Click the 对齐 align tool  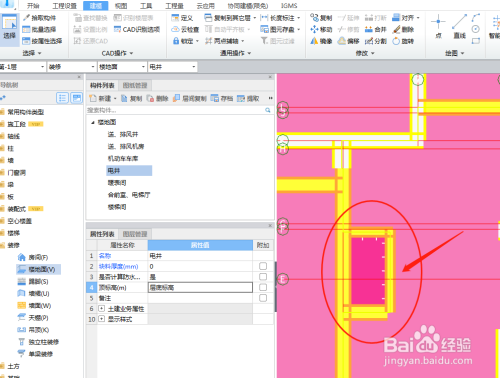[x=406, y=18]
